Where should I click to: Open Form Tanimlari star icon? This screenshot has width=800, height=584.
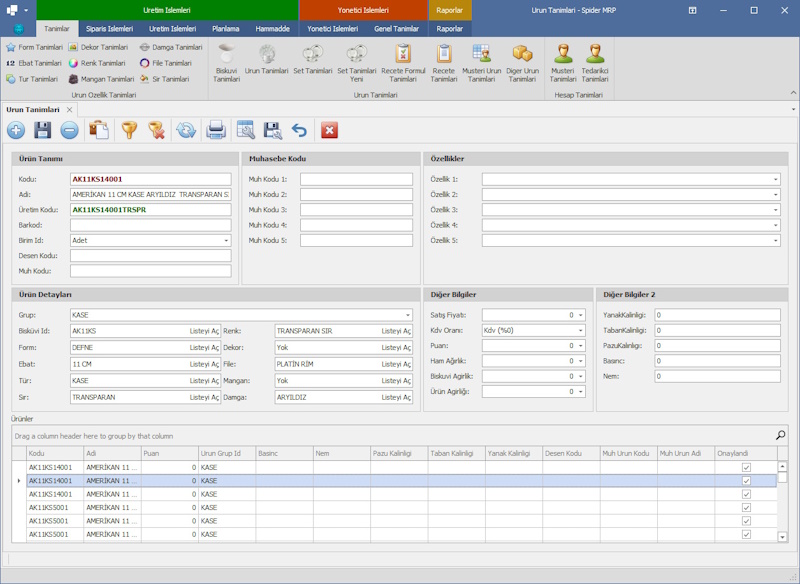click(x=34, y=47)
